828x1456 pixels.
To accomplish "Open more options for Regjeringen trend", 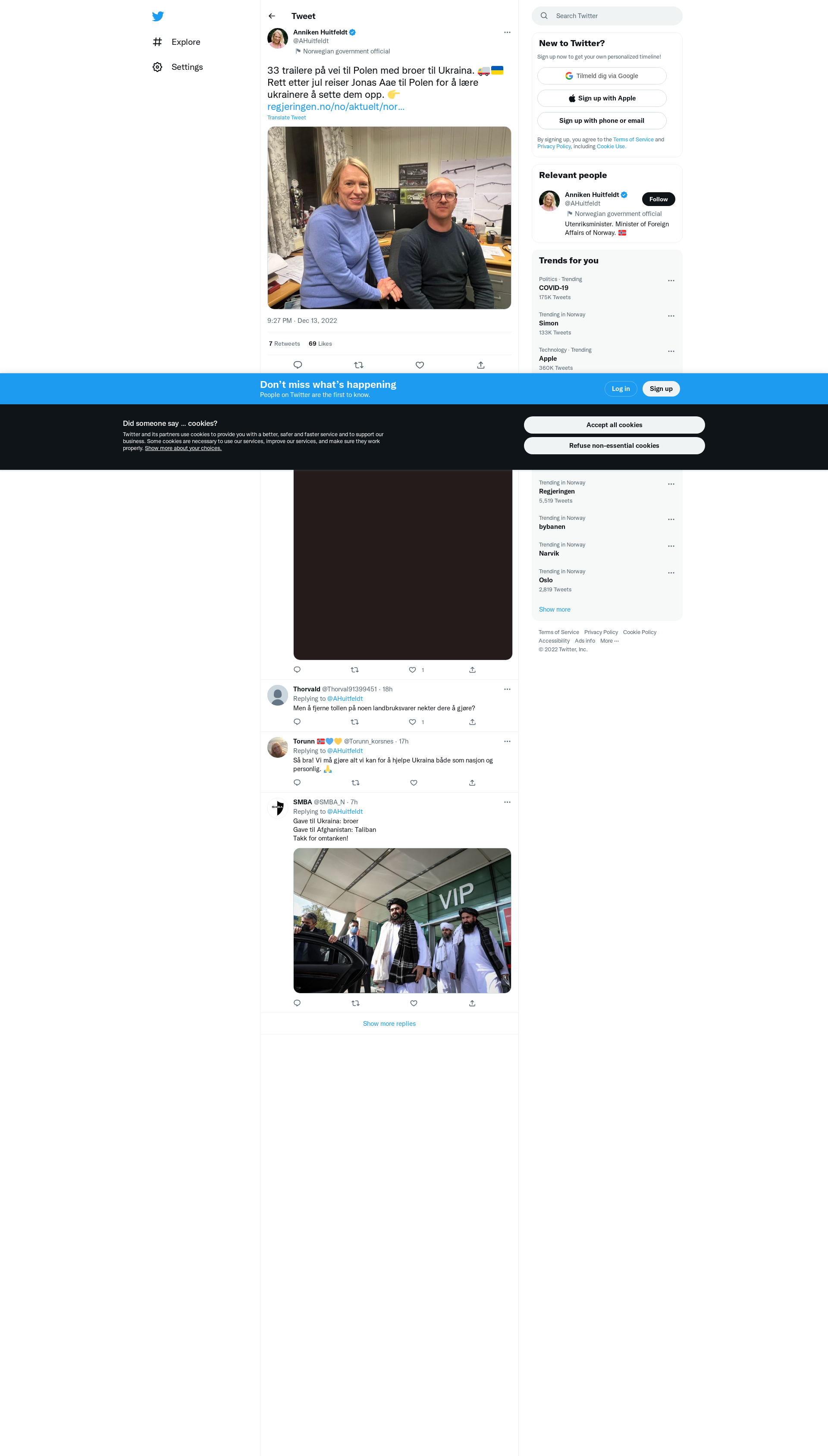I will click(x=671, y=484).
